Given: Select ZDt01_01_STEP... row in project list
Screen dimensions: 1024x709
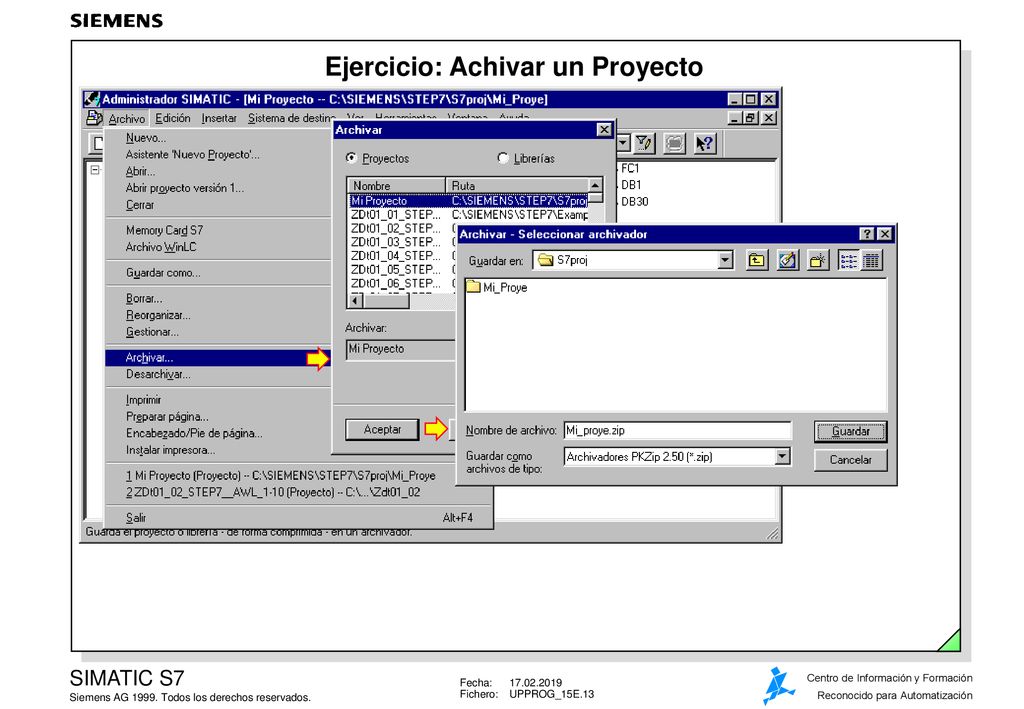Looking at the screenshot, I should coord(468,215).
